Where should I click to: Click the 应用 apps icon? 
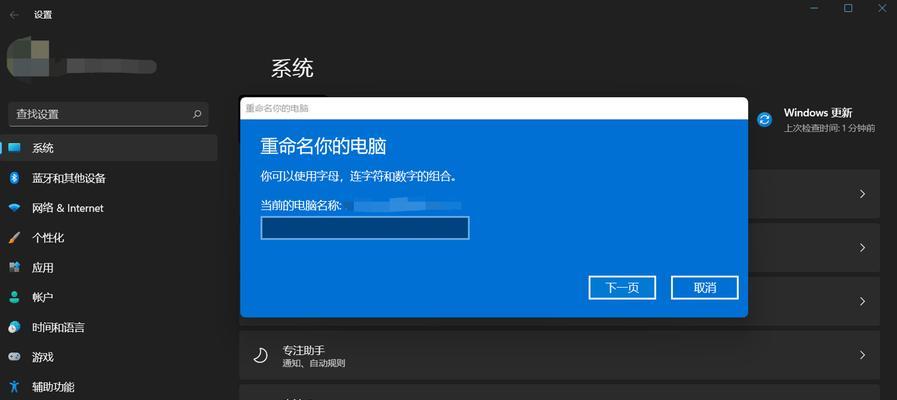pos(14,267)
